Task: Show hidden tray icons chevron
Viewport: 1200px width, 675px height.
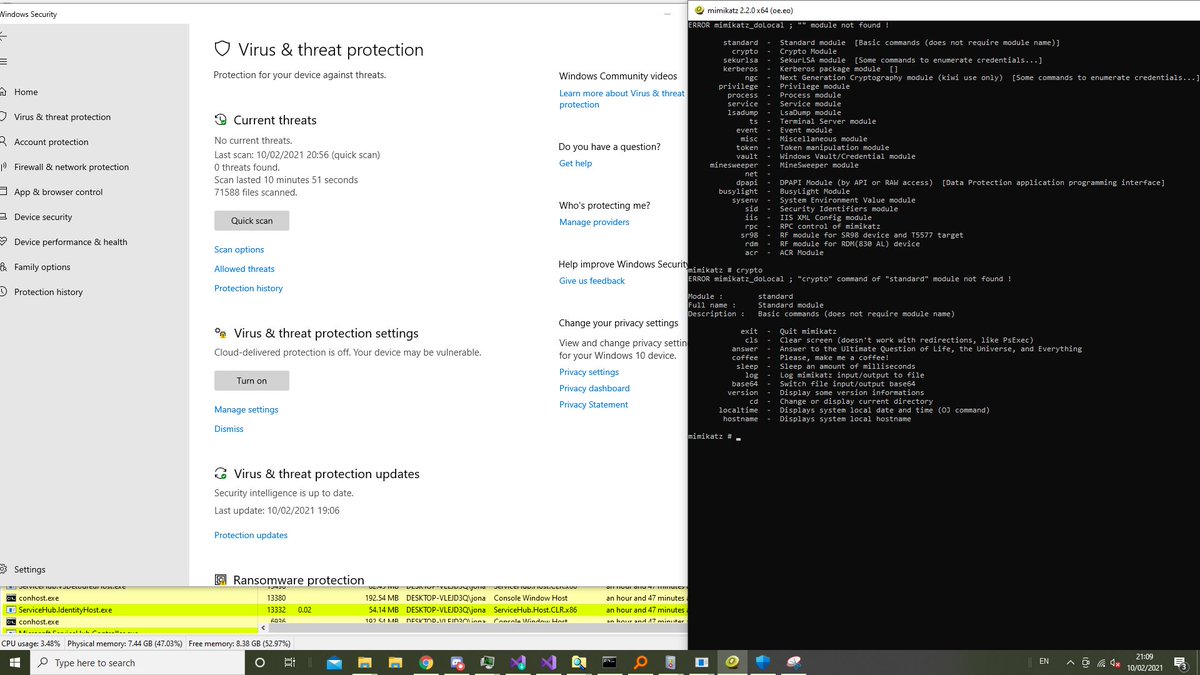Action: tap(1070, 663)
